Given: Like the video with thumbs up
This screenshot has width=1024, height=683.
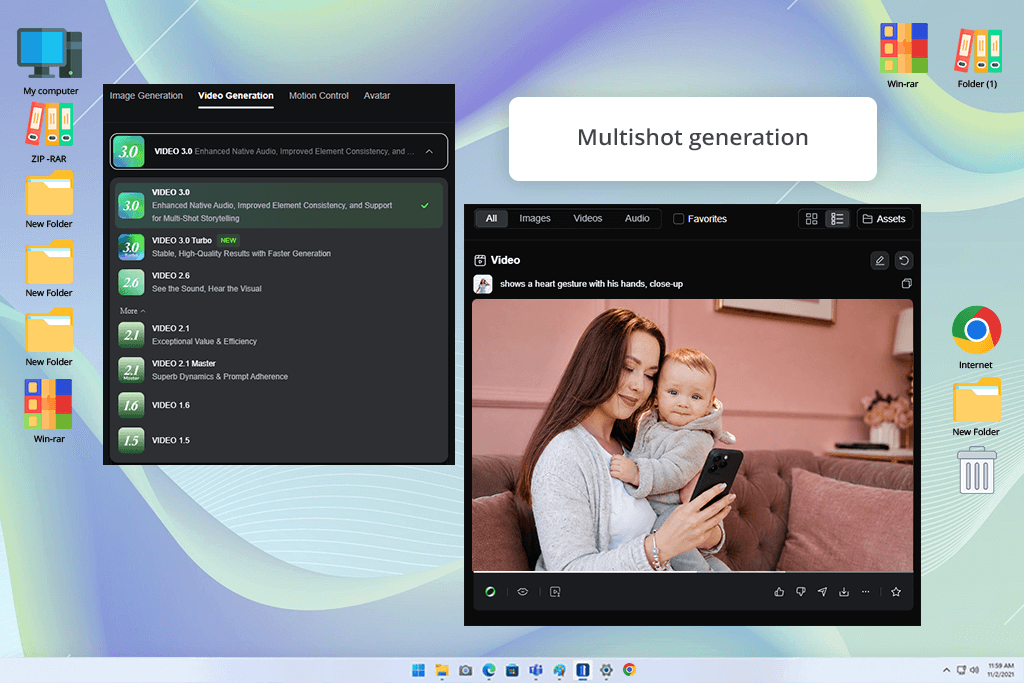Looking at the screenshot, I should pos(779,592).
